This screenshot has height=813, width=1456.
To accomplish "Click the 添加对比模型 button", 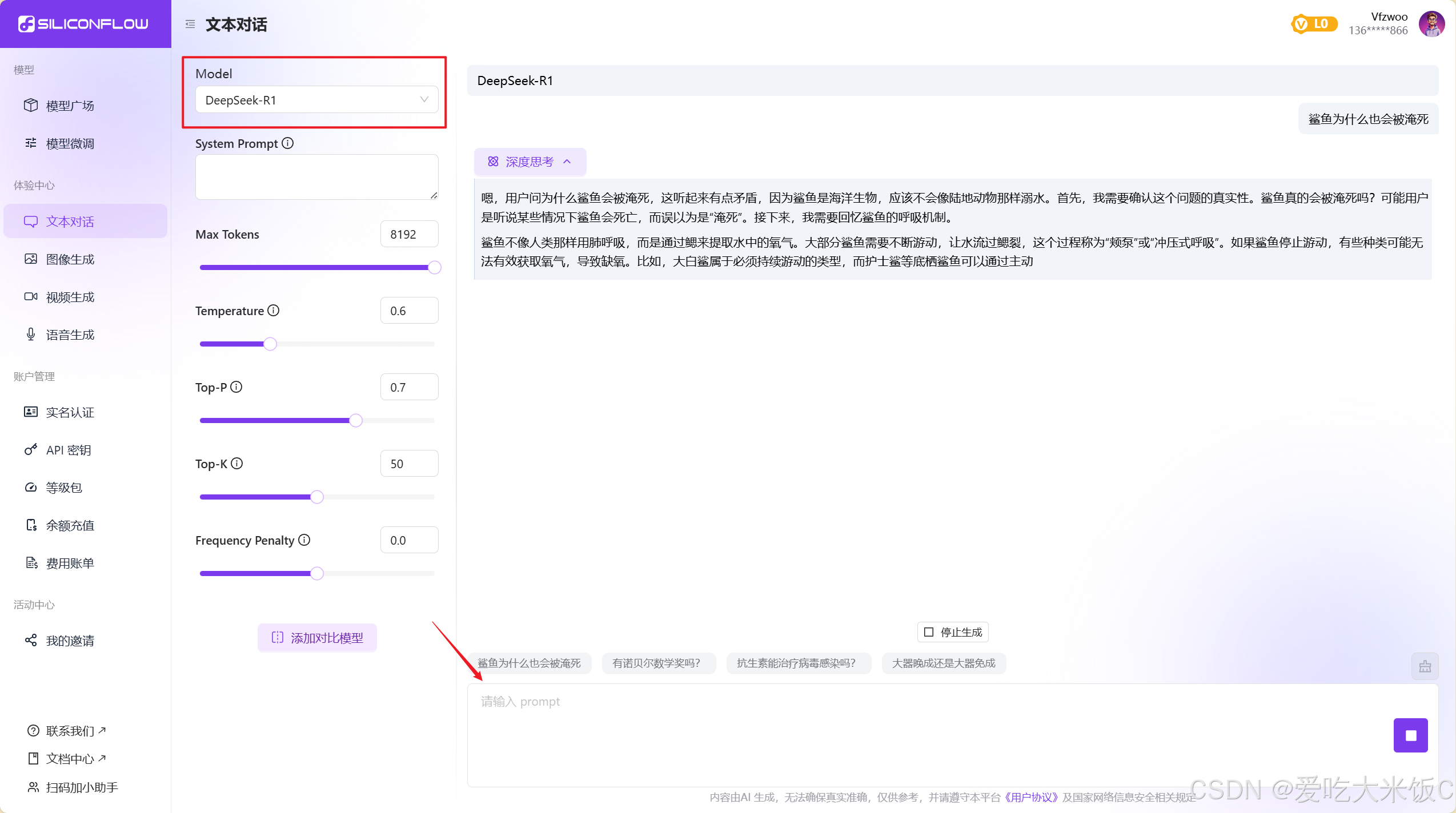I will pos(317,638).
